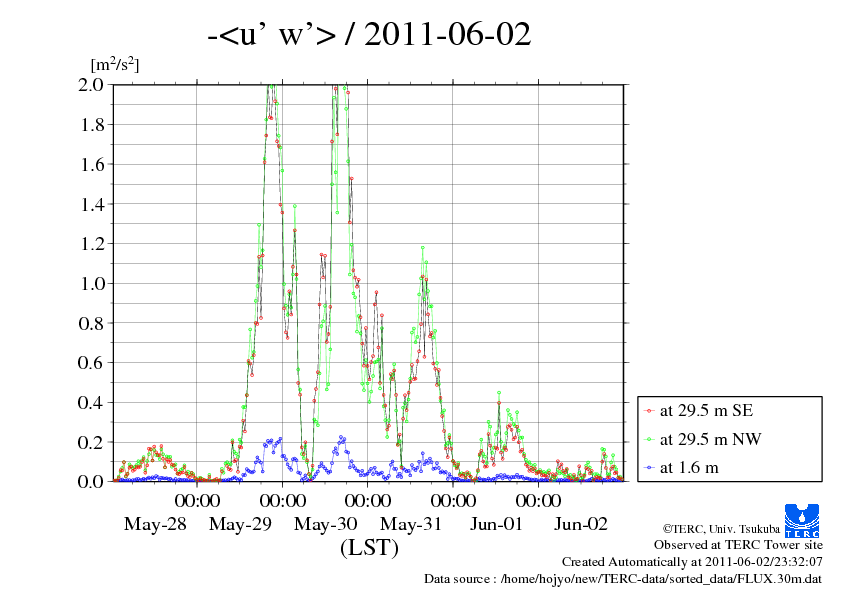Click the y-axis value 1.0
Screen dimensions: 842x595
(x=91, y=284)
